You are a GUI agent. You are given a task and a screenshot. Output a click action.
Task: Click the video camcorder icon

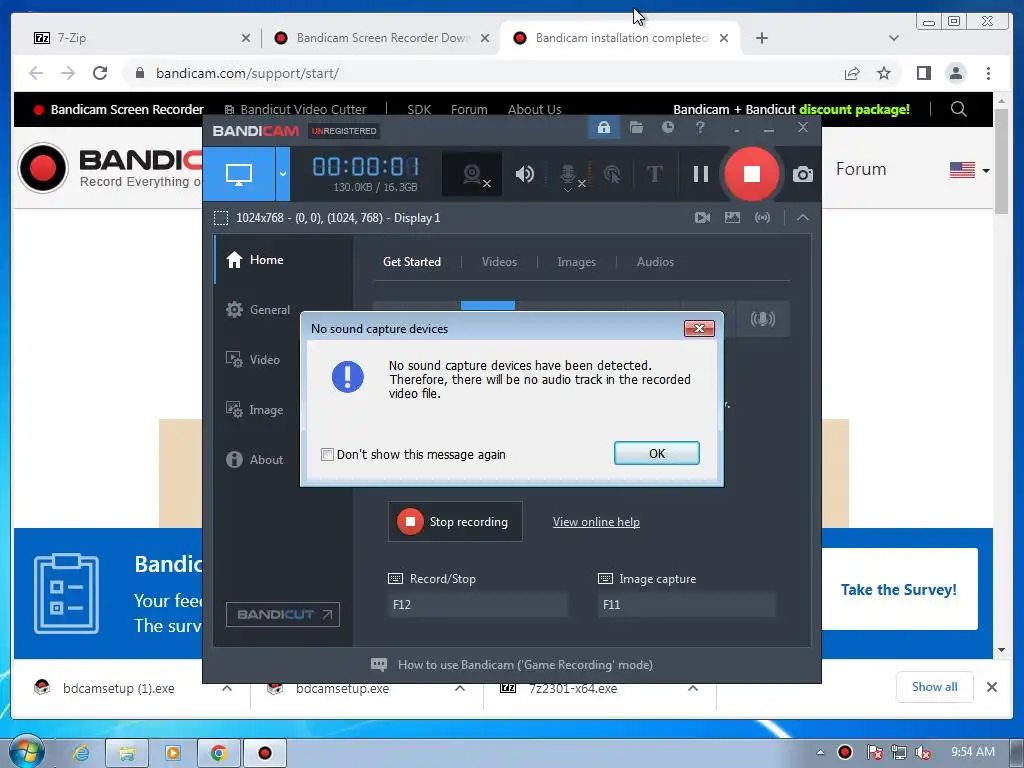(702, 217)
